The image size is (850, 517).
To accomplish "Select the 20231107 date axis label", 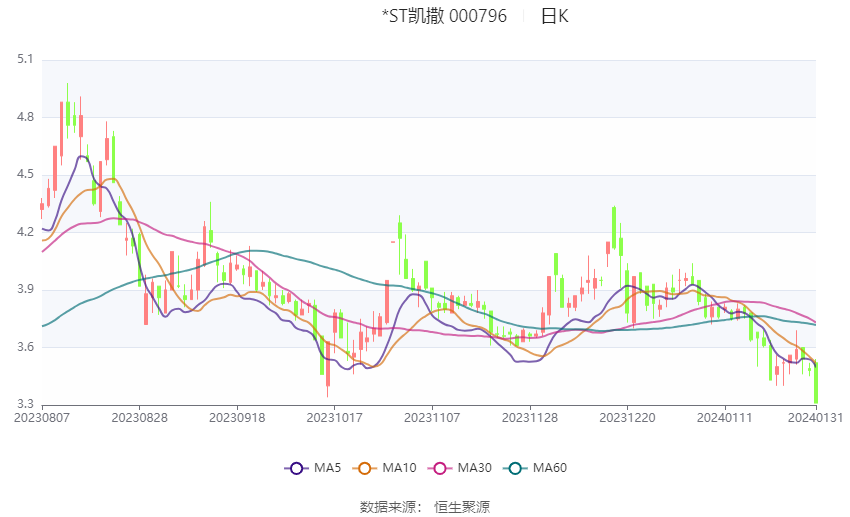I will pos(432,418).
